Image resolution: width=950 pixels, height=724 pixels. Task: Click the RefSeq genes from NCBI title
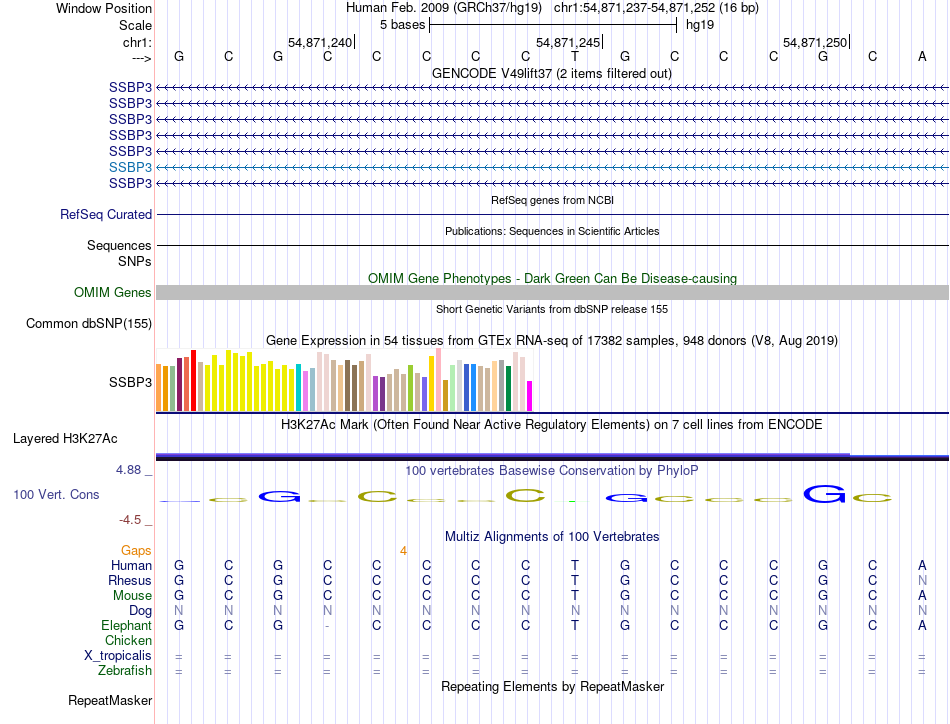click(552, 200)
